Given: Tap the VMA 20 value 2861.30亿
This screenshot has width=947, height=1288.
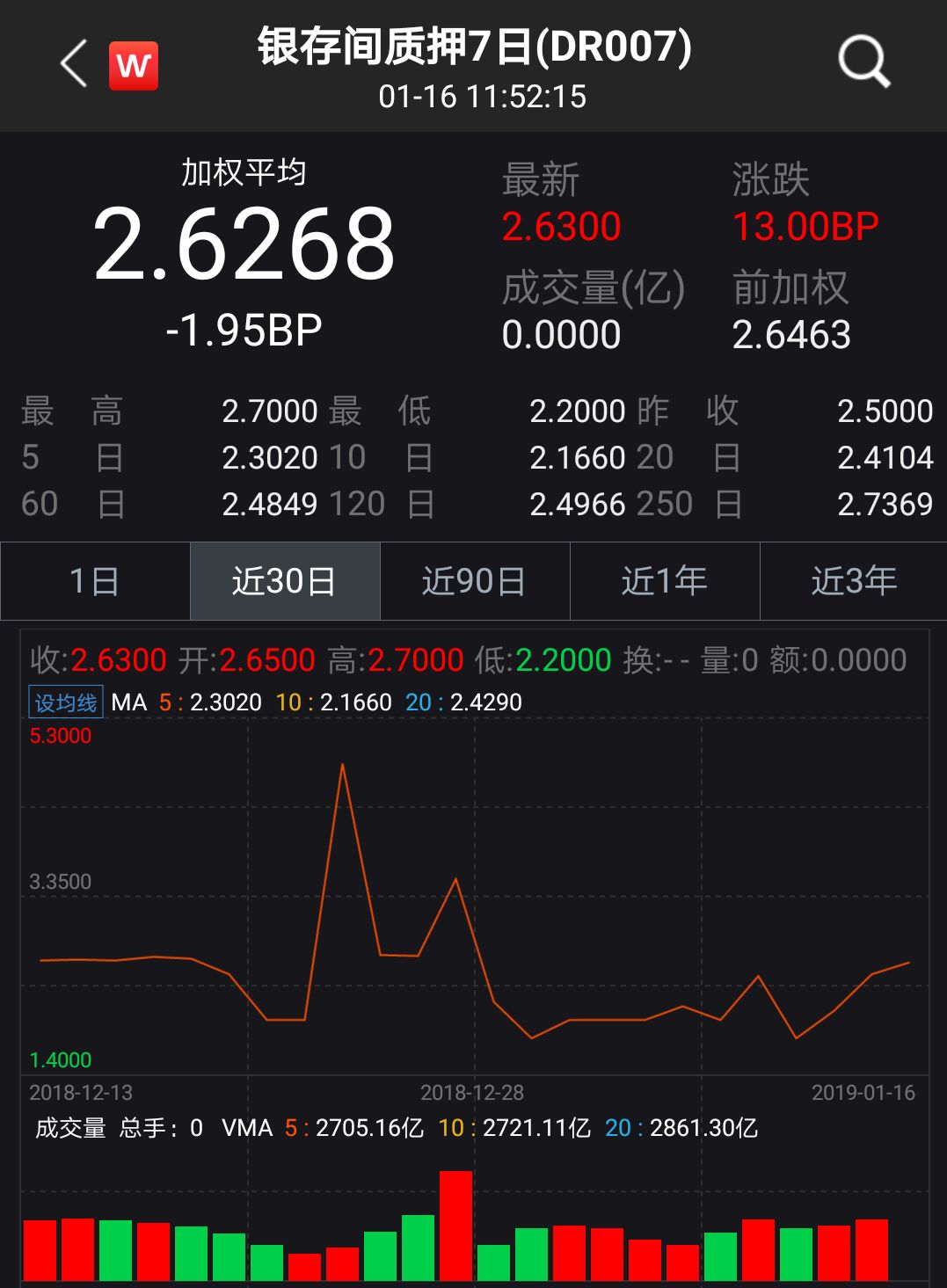Looking at the screenshot, I should click(703, 1128).
